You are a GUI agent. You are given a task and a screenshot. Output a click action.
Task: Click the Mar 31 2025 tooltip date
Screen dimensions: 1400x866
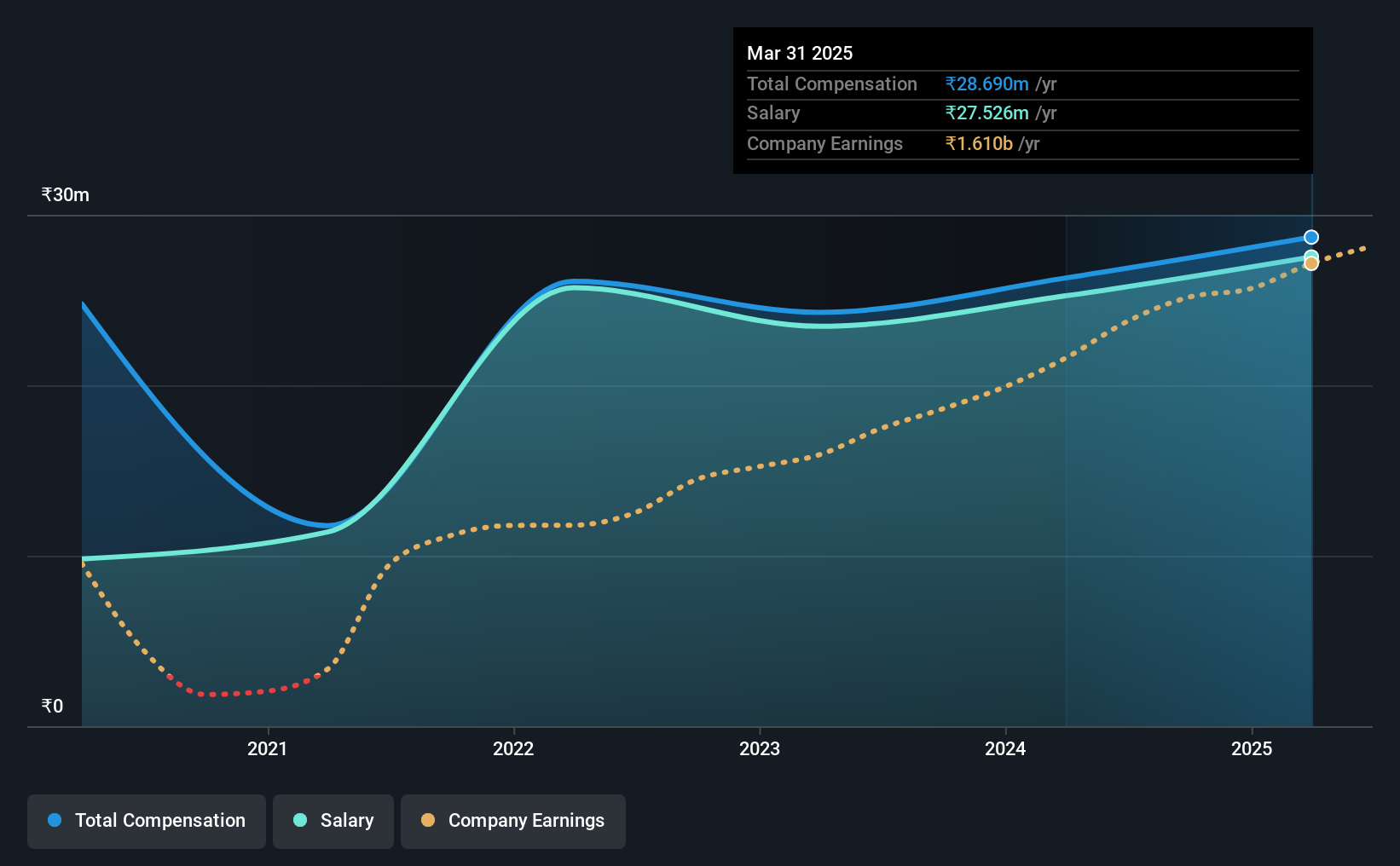coord(800,53)
